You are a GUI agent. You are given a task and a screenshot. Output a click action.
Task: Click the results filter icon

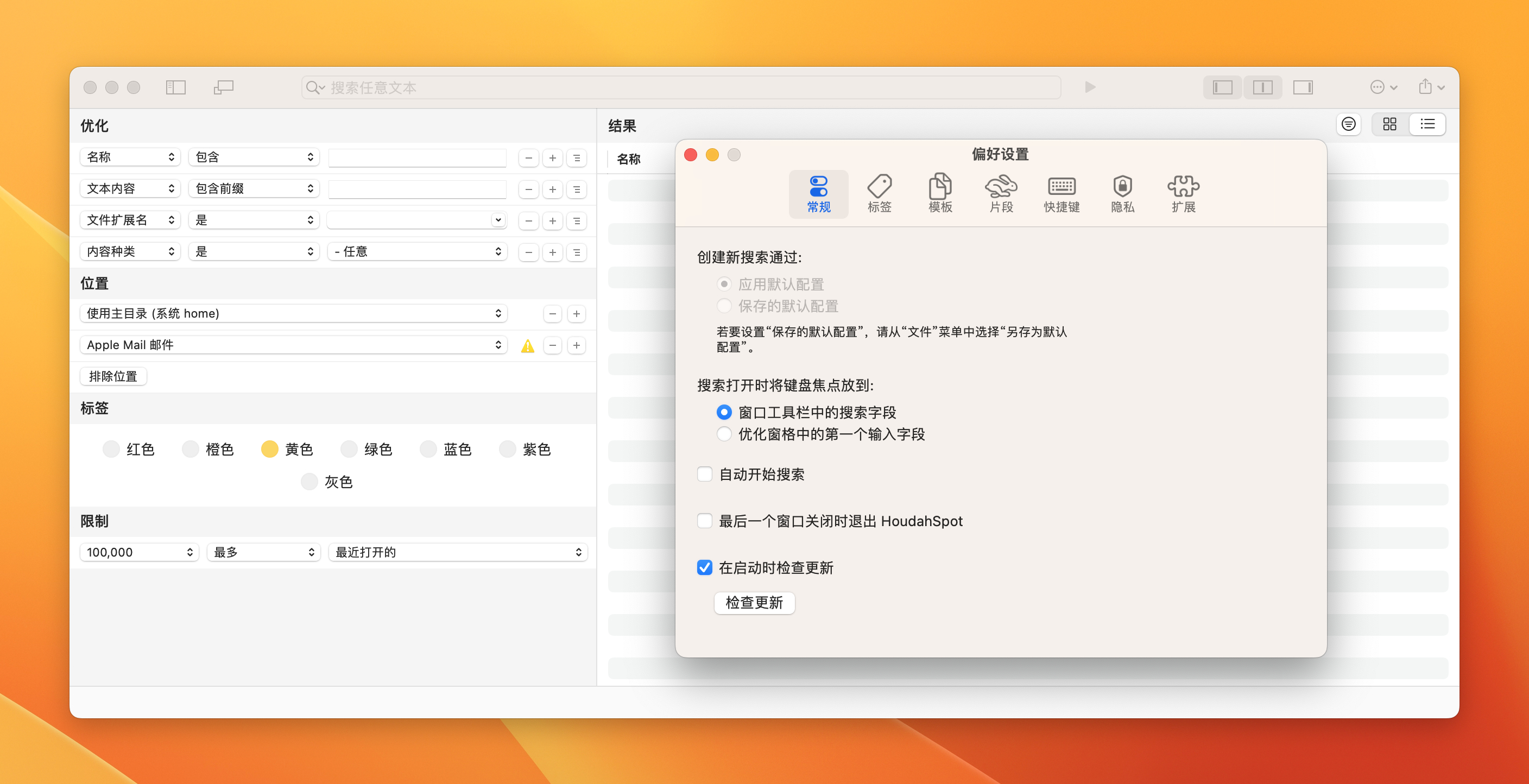(1349, 124)
